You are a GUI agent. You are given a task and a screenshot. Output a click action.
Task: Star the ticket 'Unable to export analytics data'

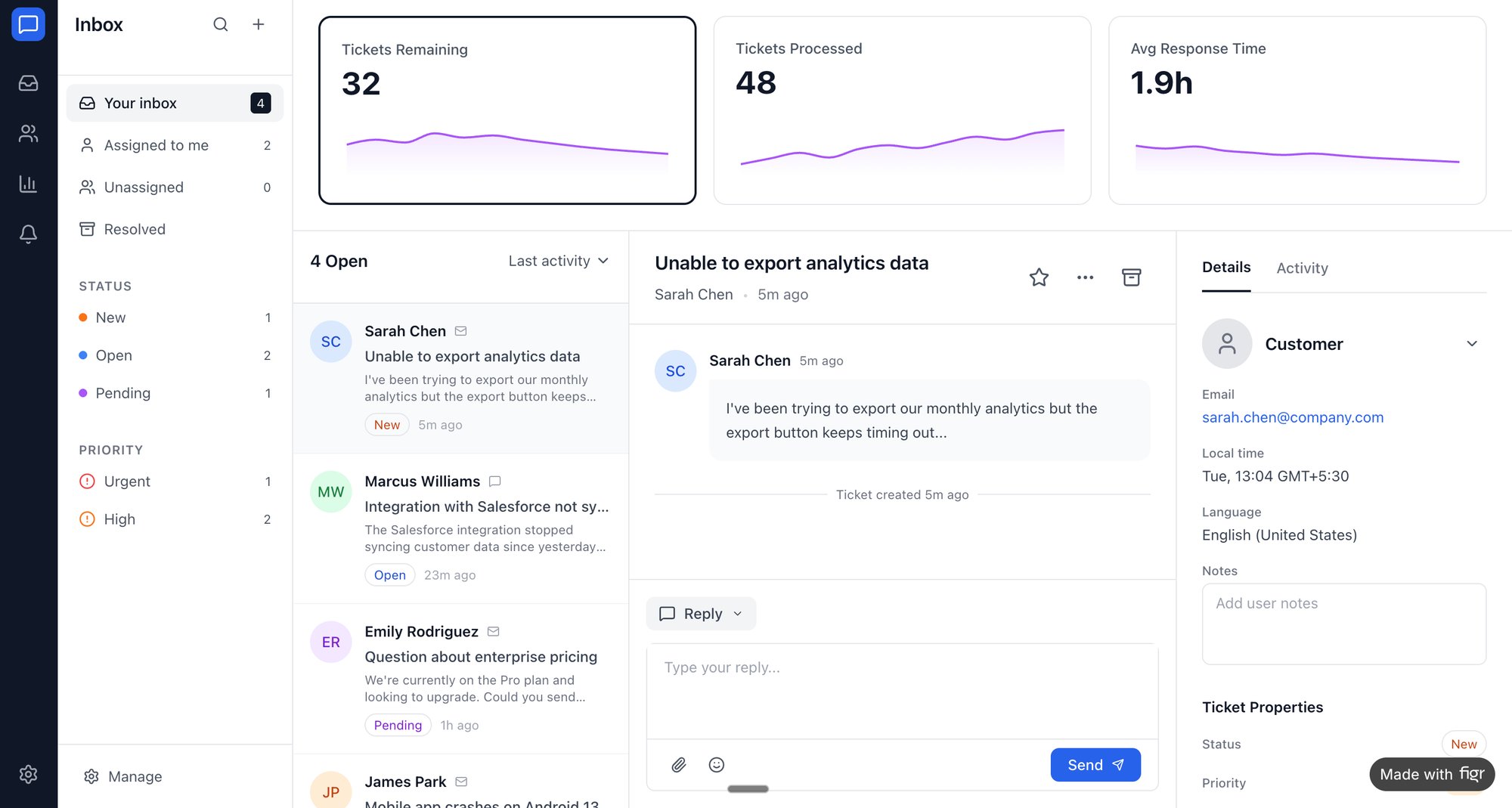1039,277
